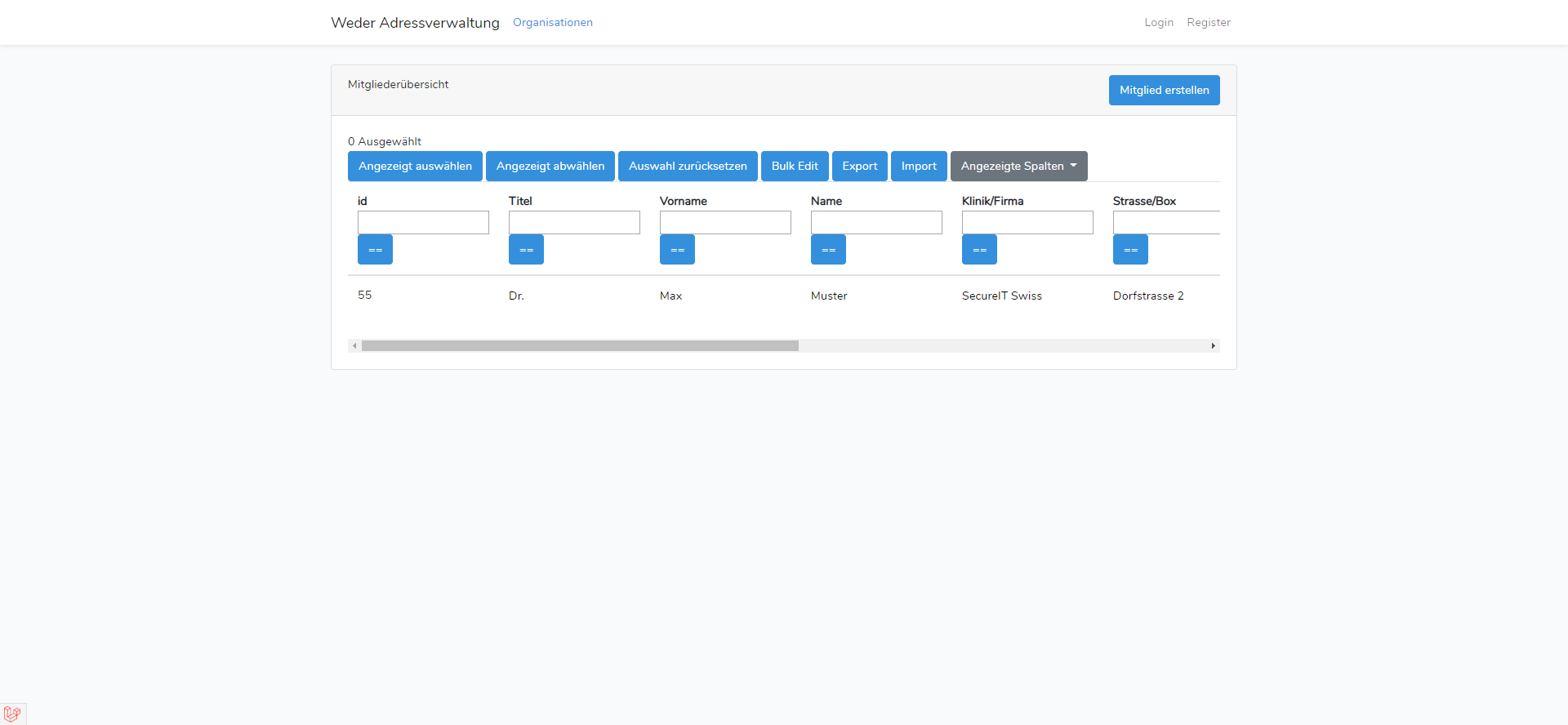Click the Titel column header
Viewport: 1568px width, 725px height.
coord(520,201)
